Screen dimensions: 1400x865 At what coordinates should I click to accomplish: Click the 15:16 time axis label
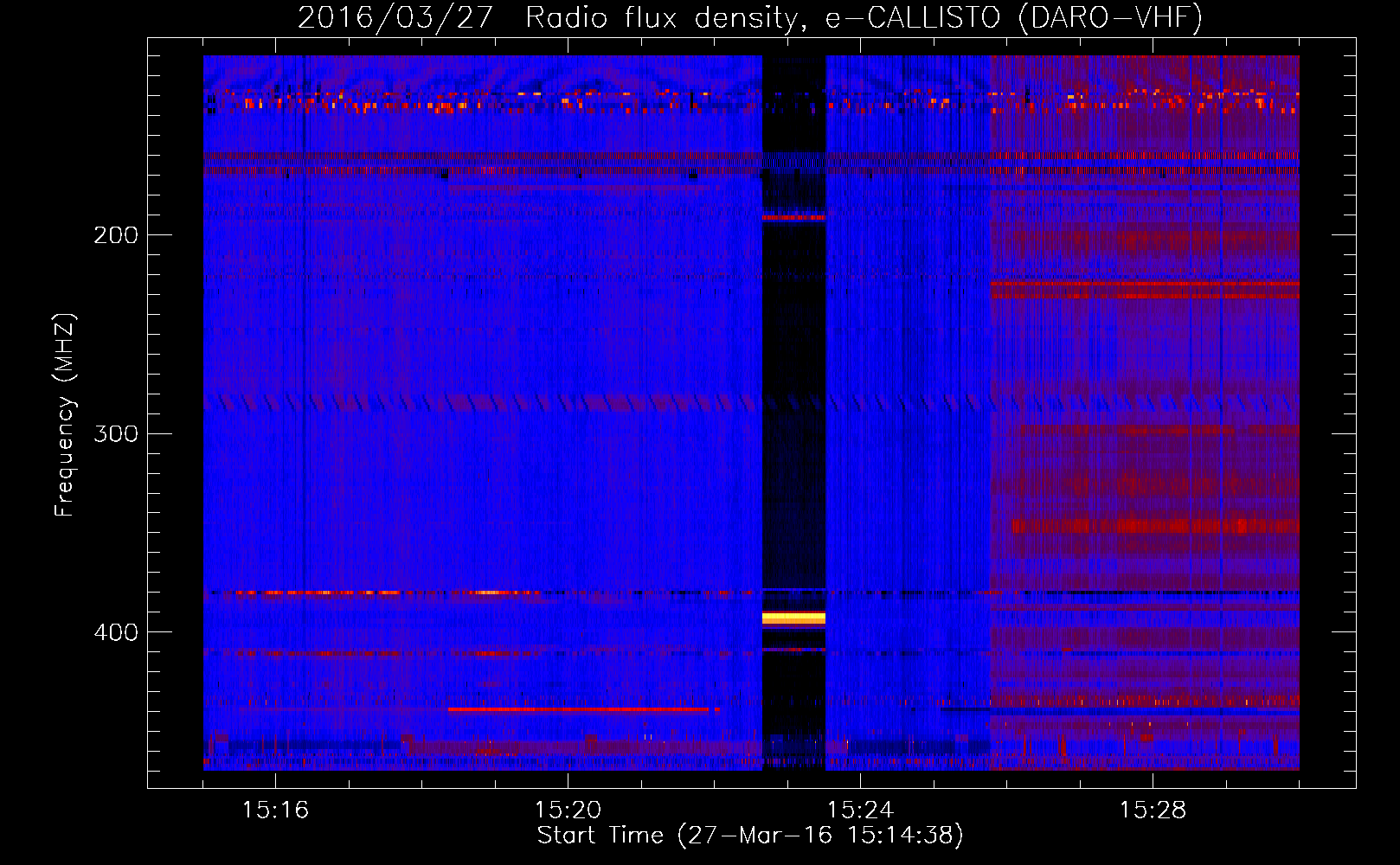[274, 810]
